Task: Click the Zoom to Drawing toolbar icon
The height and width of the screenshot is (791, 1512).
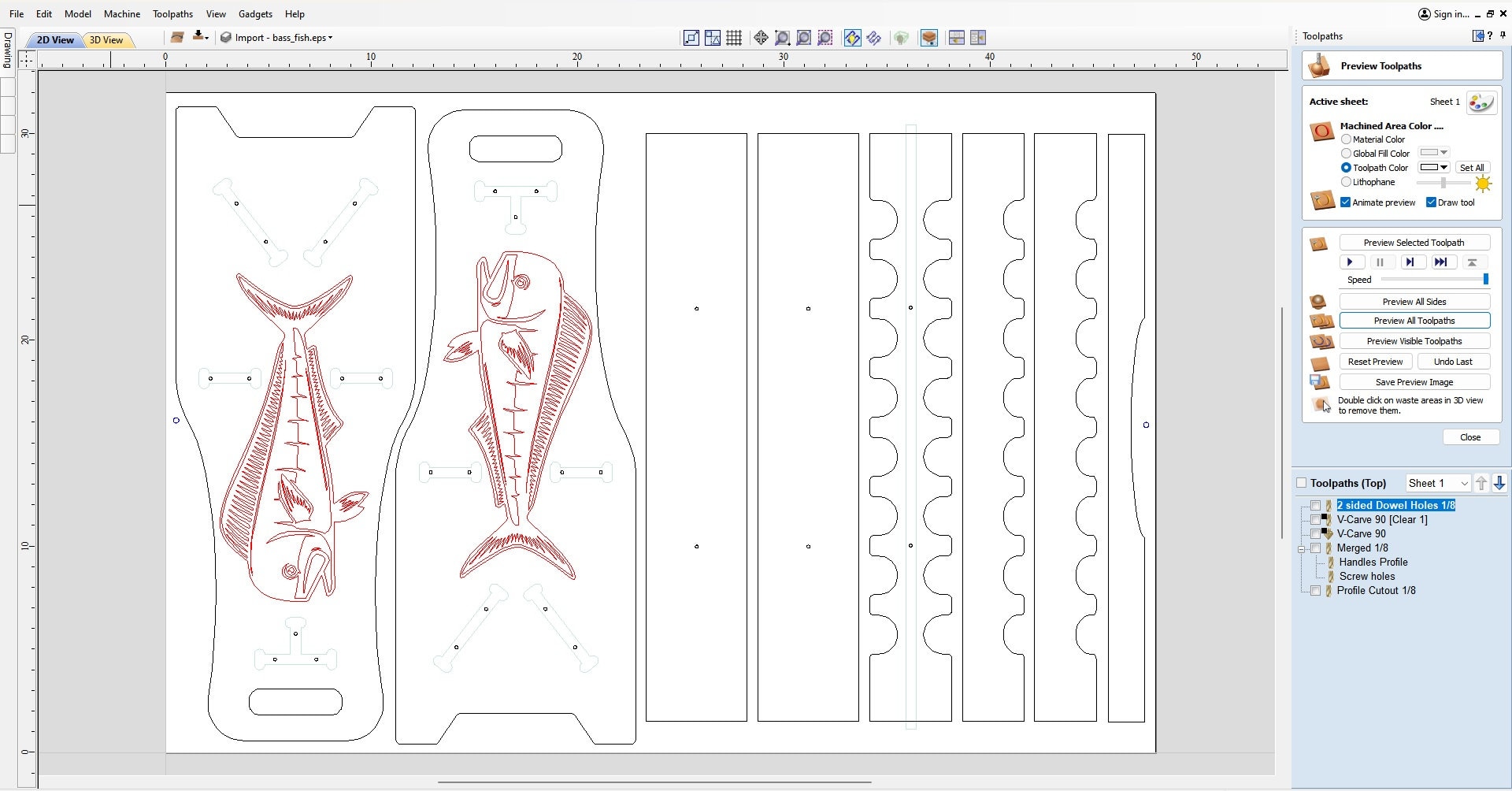Action: 803,37
